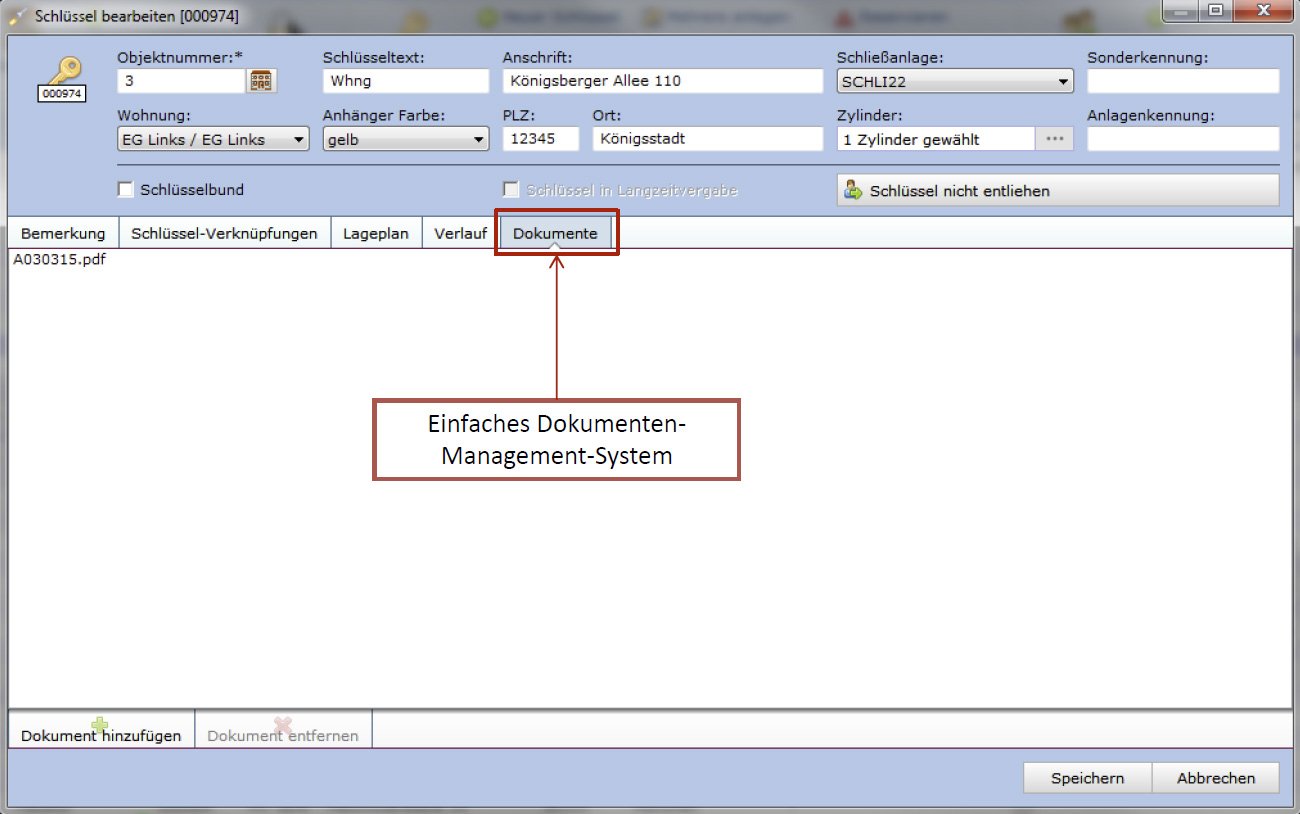The width and height of the screenshot is (1300, 814).
Task: Click the Anlagenkennung input field
Action: click(x=1183, y=139)
